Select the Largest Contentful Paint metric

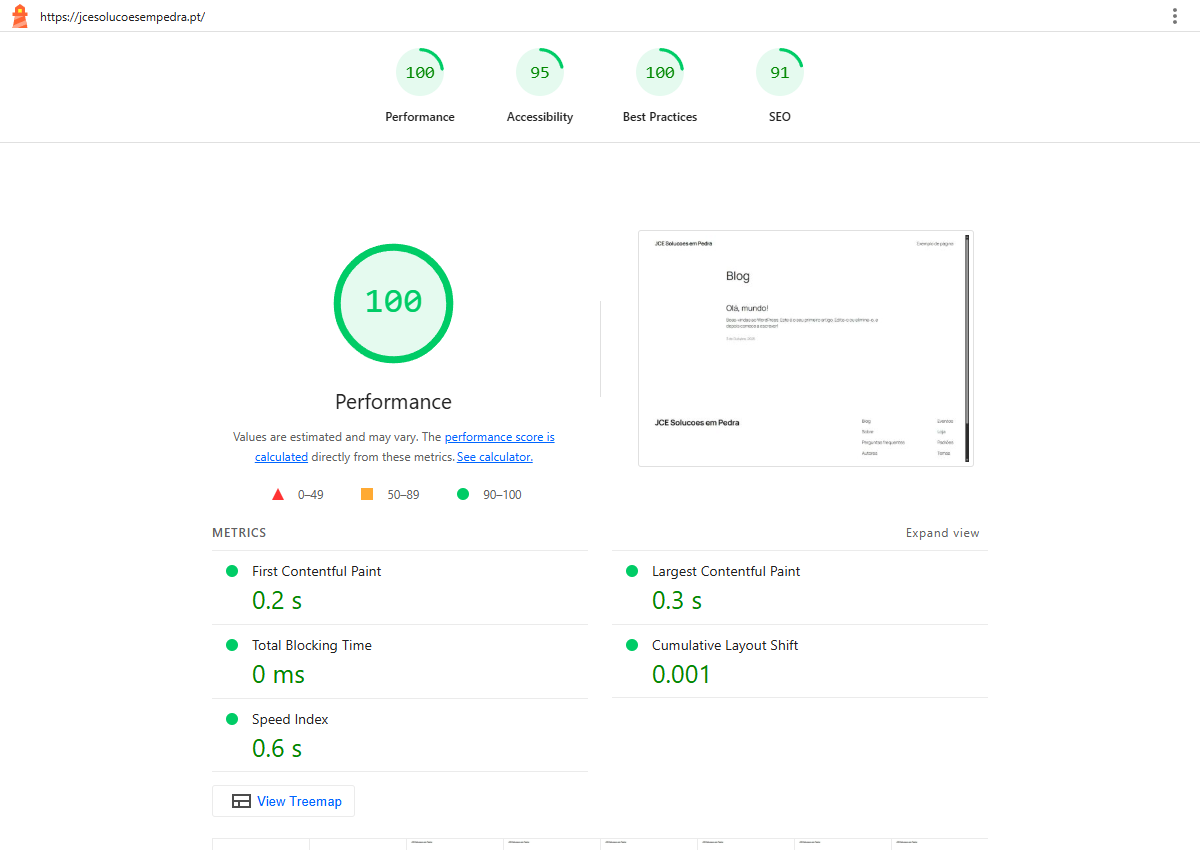800,588
